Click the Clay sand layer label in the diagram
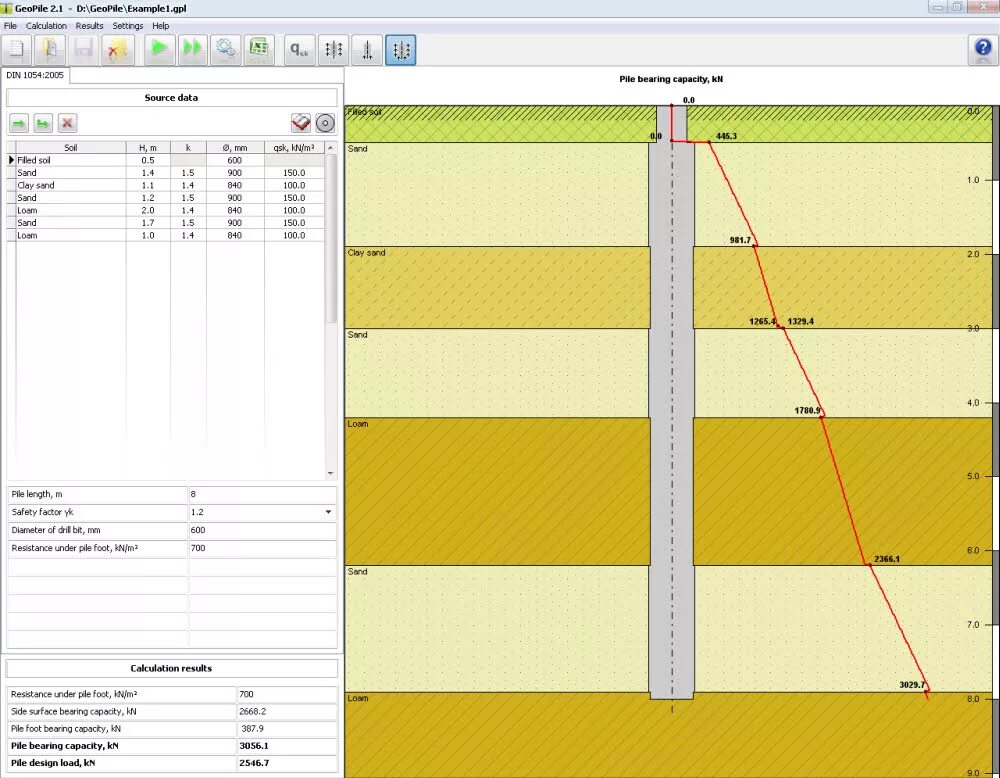Viewport: 1000px width, 778px height. (x=366, y=253)
